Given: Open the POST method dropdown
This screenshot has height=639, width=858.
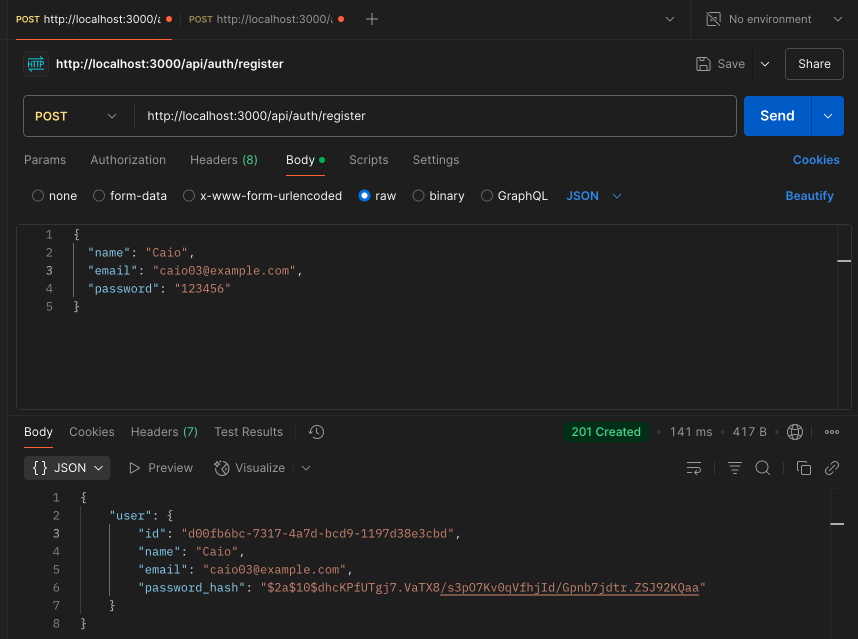Looking at the screenshot, I should [77, 116].
